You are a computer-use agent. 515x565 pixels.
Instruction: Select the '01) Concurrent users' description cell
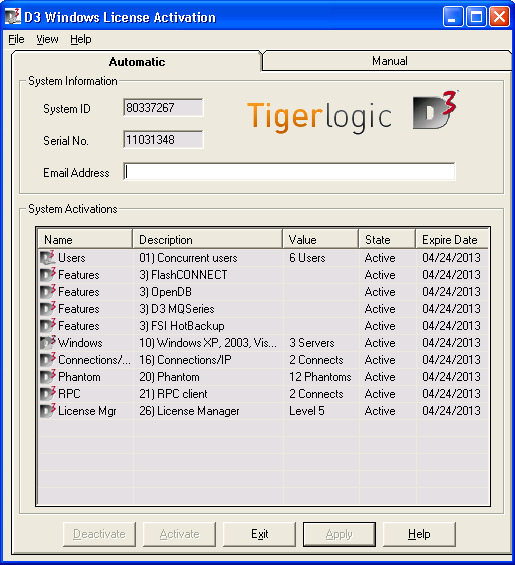(x=208, y=258)
